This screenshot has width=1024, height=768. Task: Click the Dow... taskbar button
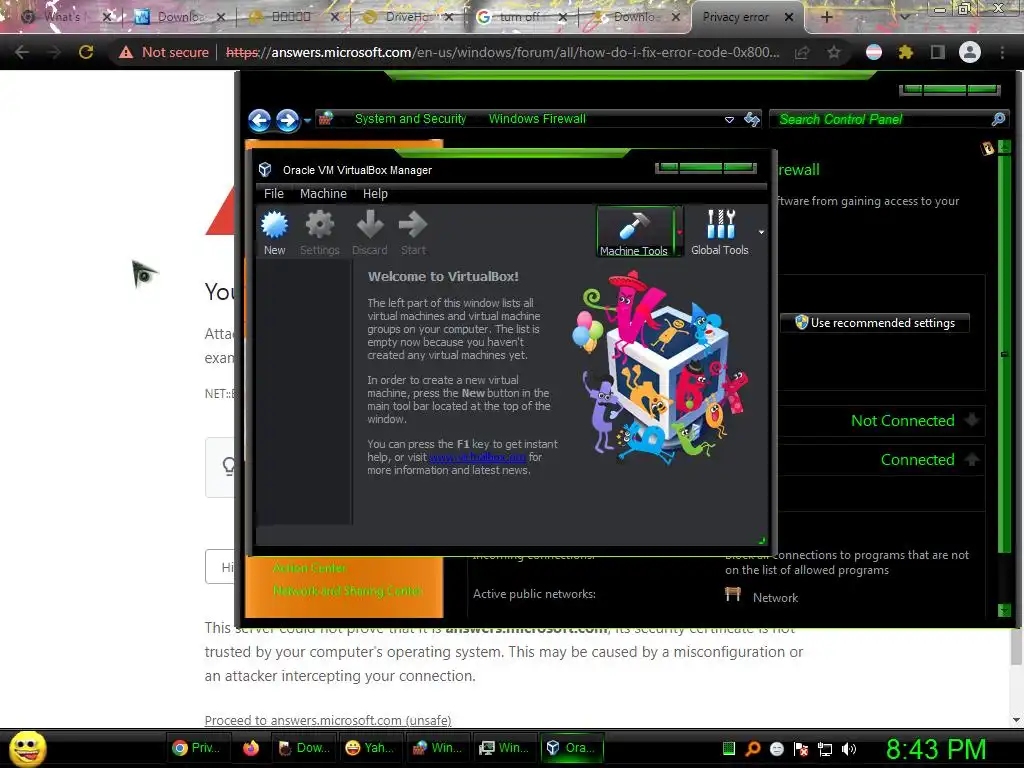click(x=304, y=748)
